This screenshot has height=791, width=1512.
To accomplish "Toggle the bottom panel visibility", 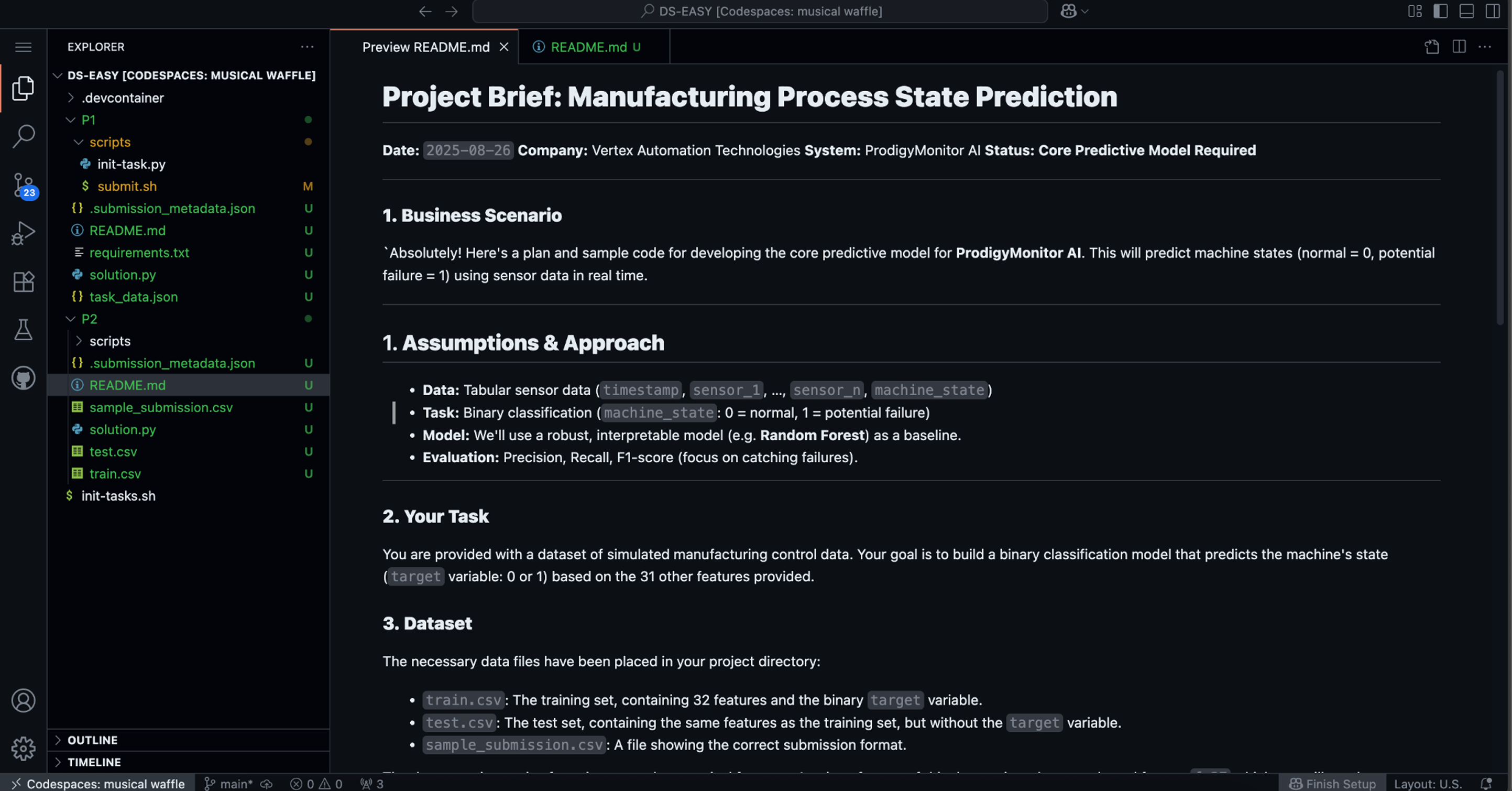I will pyautogui.click(x=1466, y=11).
